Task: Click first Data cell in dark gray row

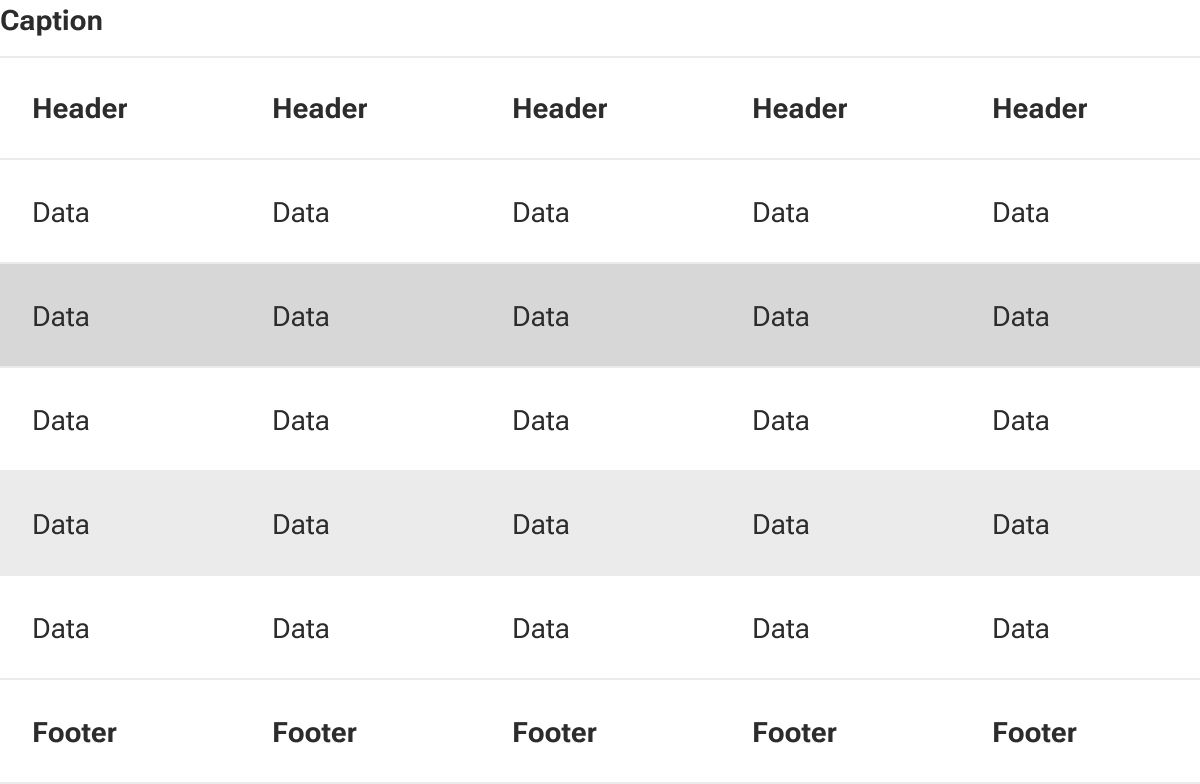Action: 120,316
